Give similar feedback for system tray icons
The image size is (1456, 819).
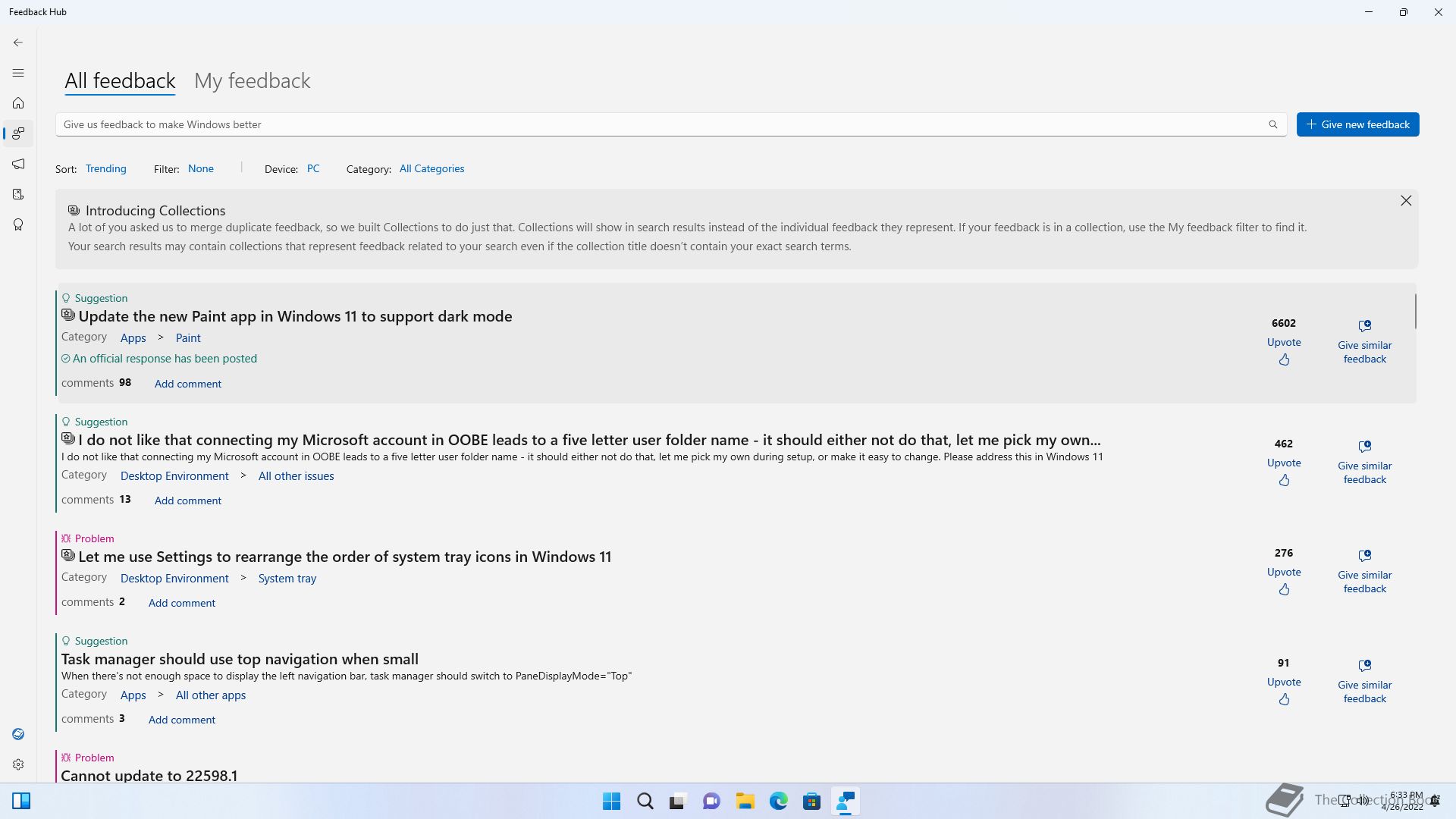[1364, 572]
